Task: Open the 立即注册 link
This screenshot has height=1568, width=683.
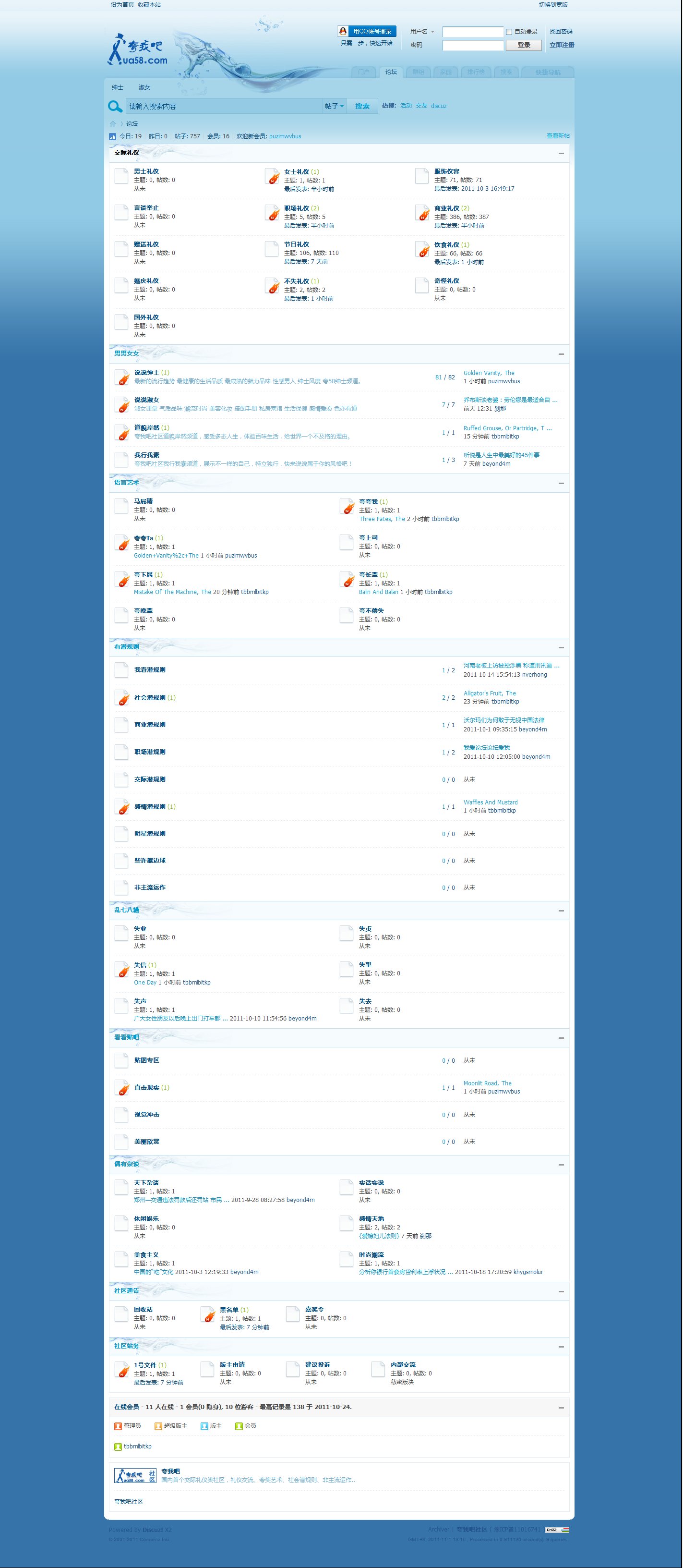Action: tap(562, 45)
